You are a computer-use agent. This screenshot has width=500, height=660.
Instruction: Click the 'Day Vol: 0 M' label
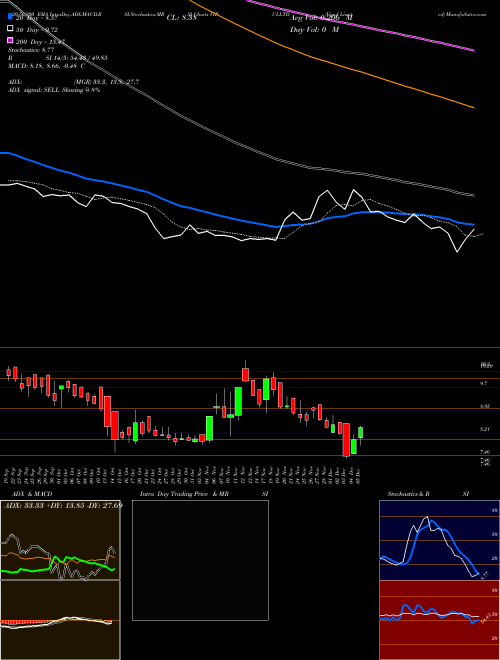(x=314, y=30)
